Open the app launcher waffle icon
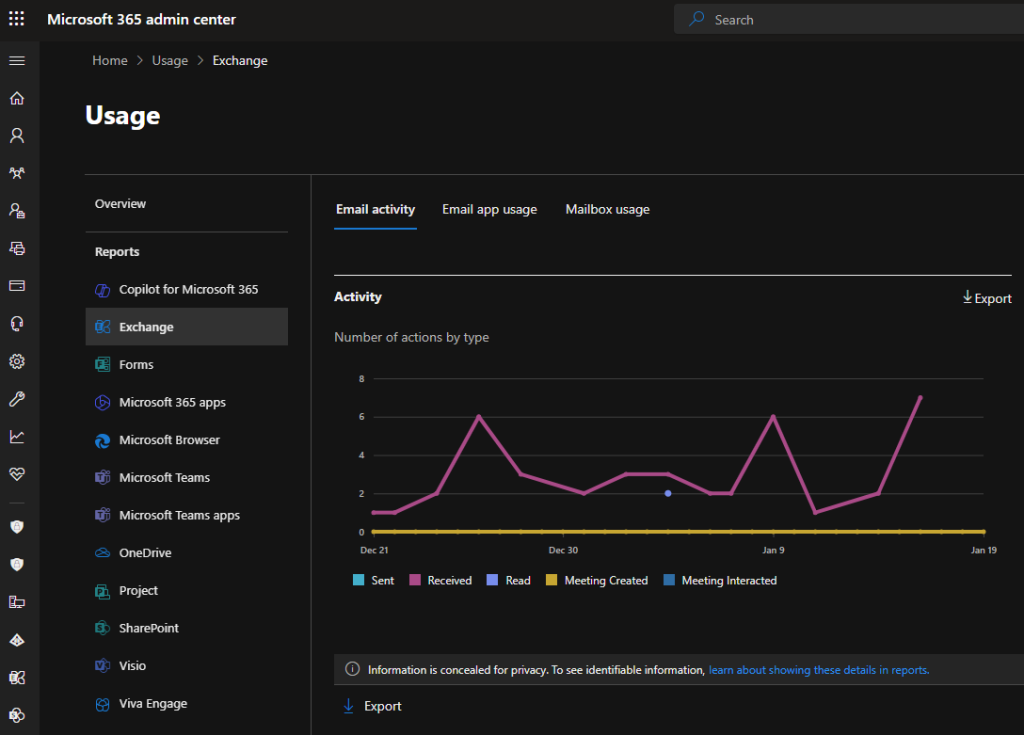The image size is (1024, 735). 16,19
